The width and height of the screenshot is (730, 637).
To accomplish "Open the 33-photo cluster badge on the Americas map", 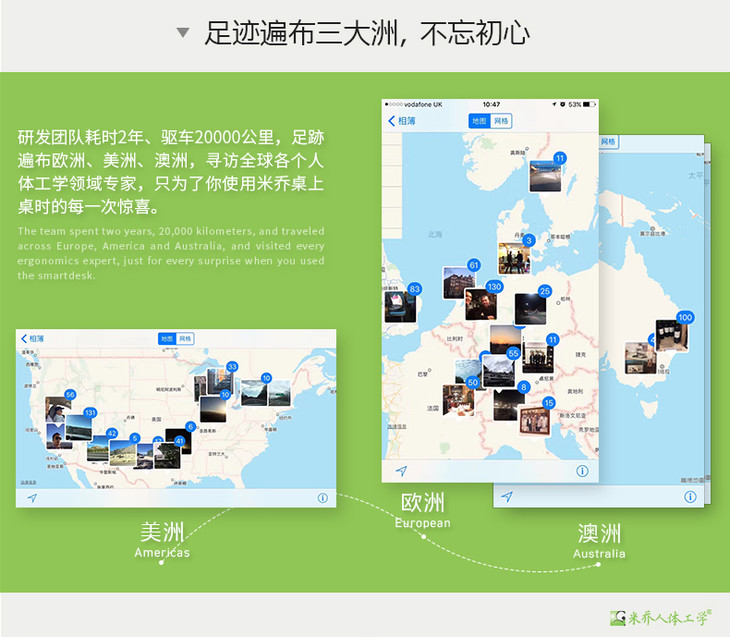I will pyautogui.click(x=232, y=366).
